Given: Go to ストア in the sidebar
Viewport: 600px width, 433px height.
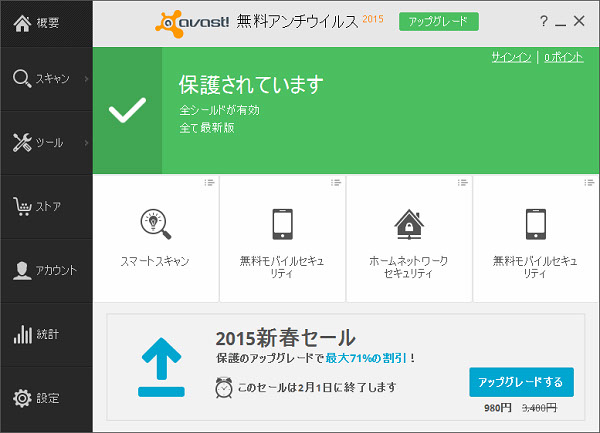Looking at the screenshot, I should [46, 207].
